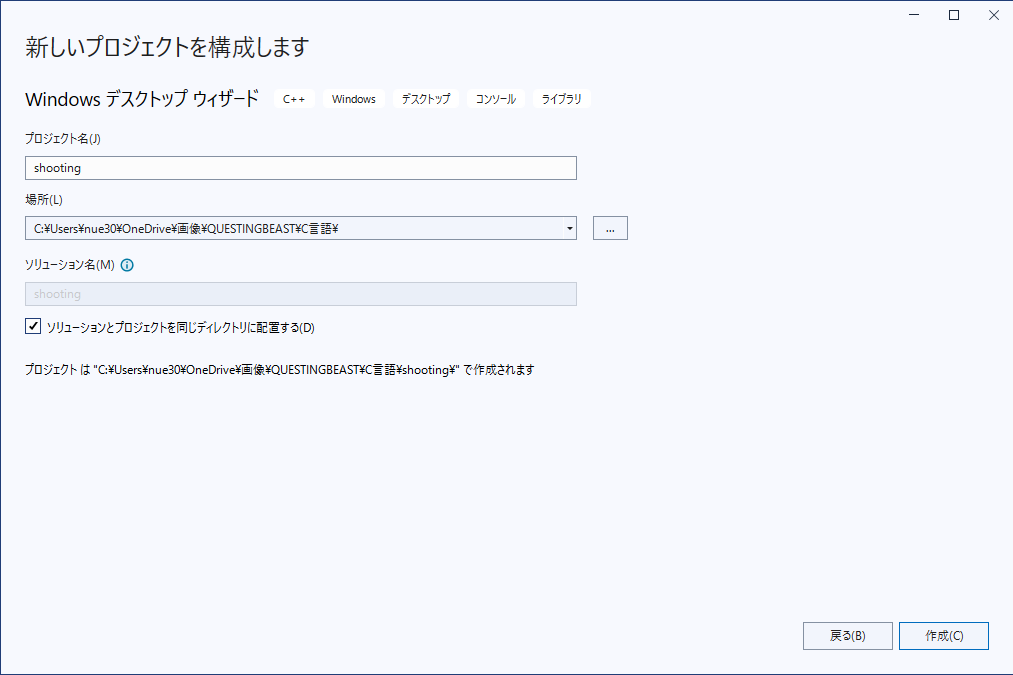Uncheck ソリューションとプロジェクトを同じディレクトリに配置する
Screen dimensions: 1013x675
point(33,324)
